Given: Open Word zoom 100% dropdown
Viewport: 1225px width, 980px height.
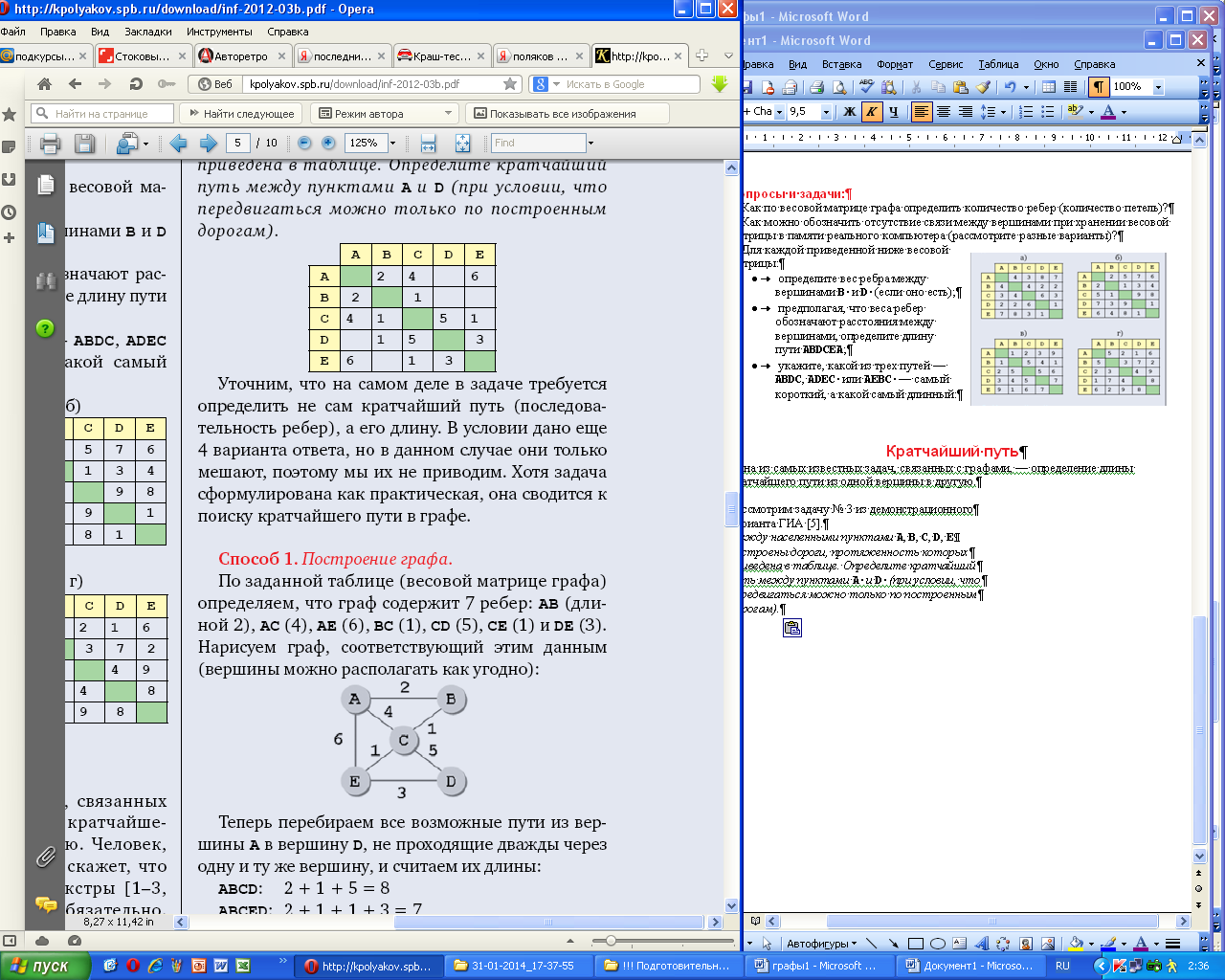Looking at the screenshot, I should pos(1158,87).
